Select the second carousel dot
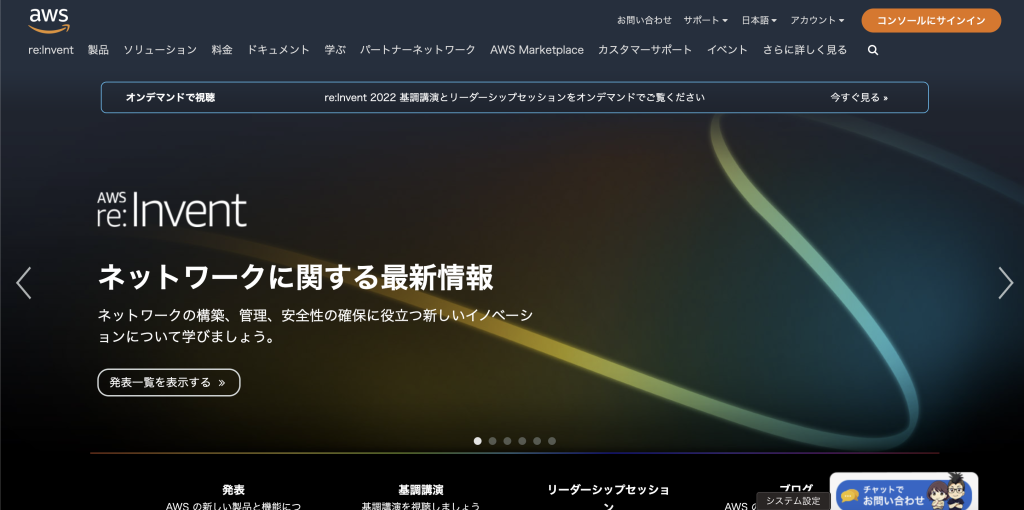1024x510 pixels. [492, 441]
